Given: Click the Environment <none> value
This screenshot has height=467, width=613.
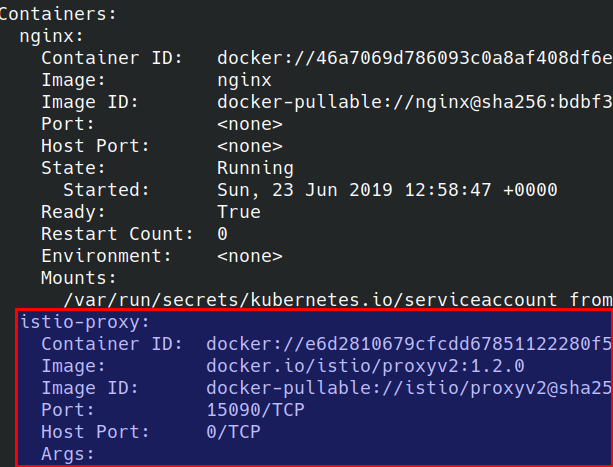Looking at the screenshot, I should tap(249, 256).
